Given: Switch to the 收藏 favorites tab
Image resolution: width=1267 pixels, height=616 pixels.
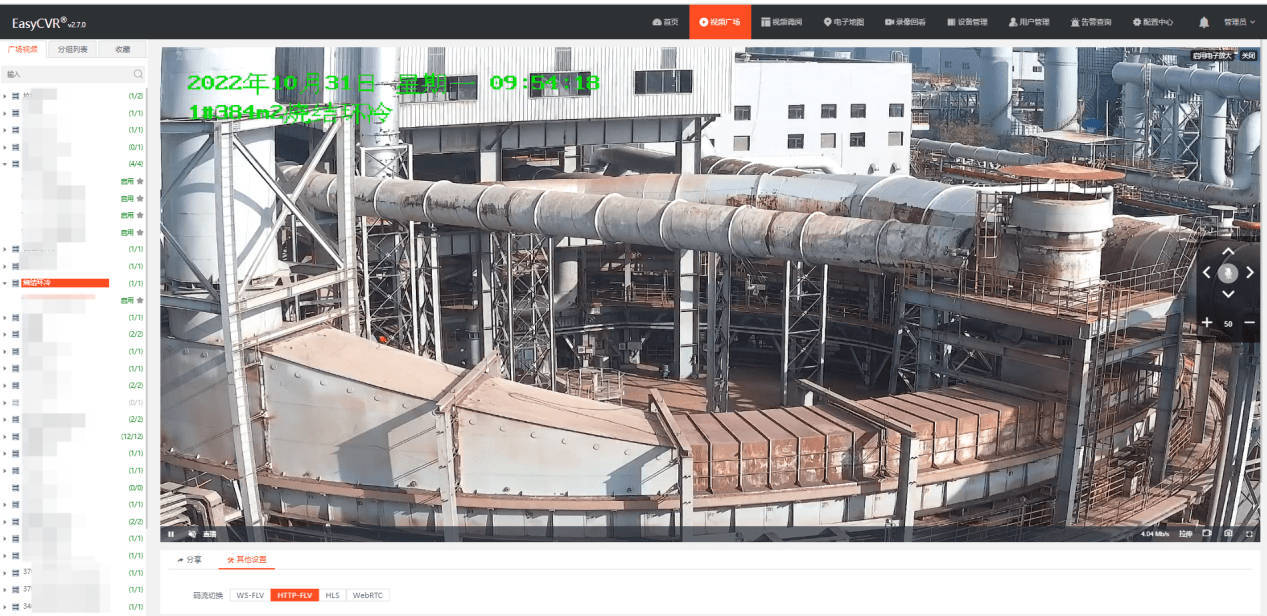Looking at the screenshot, I should coord(122,49).
